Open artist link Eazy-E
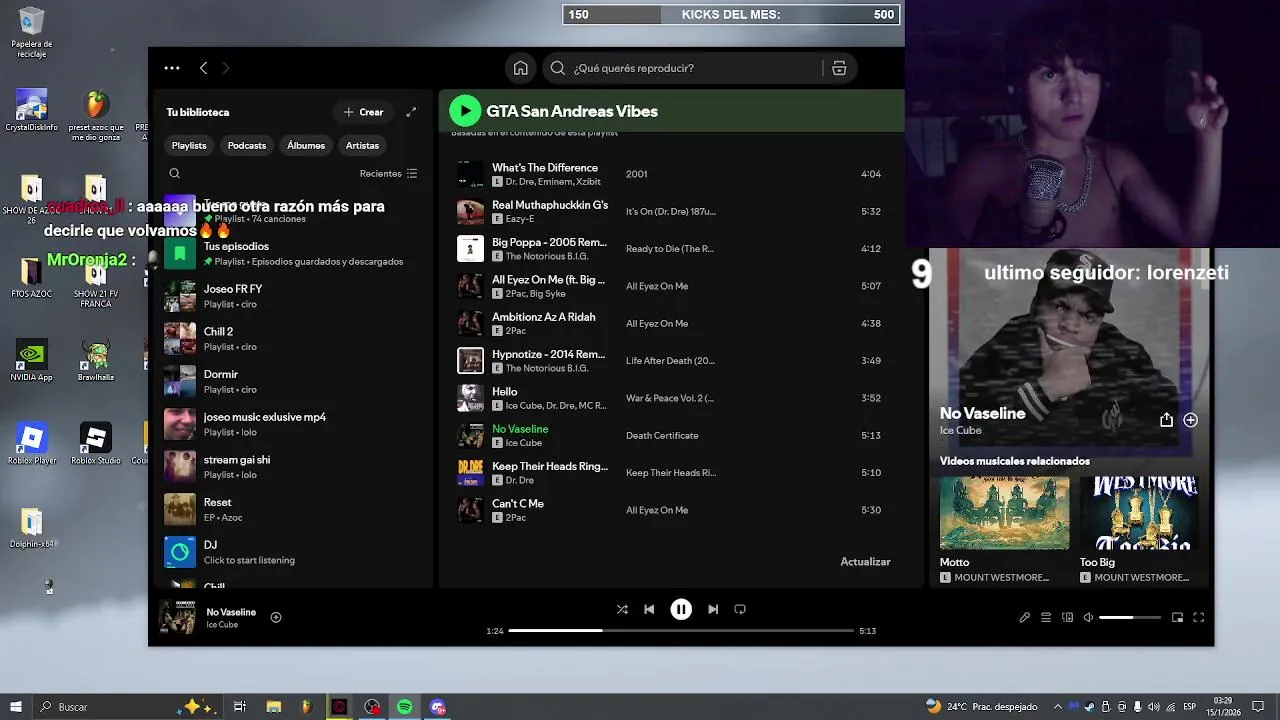 [x=520, y=219]
